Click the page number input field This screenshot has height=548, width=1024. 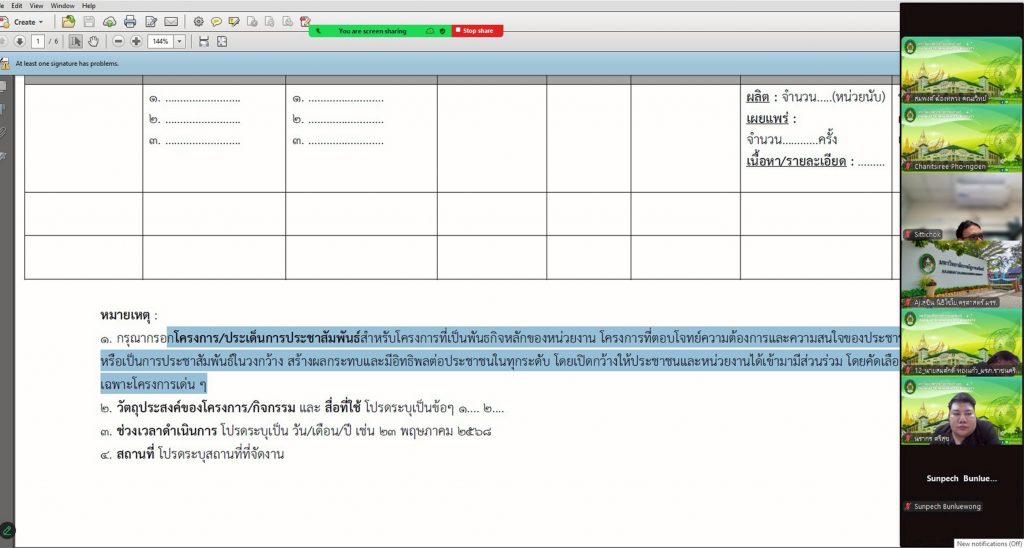pyautogui.click(x=39, y=41)
